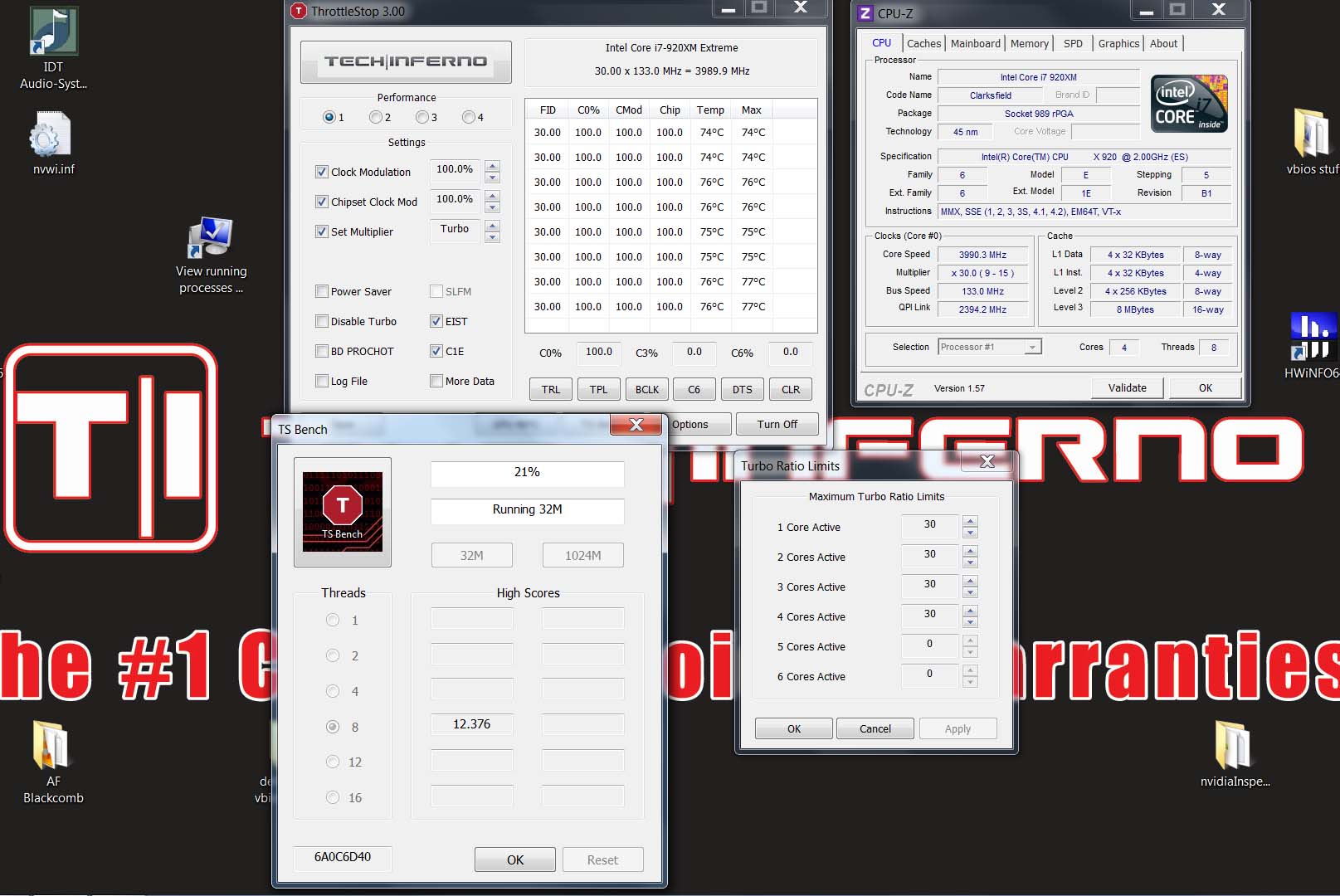1340x896 pixels.
Task: Open the AF Blackcomb folder
Action: 53,762
